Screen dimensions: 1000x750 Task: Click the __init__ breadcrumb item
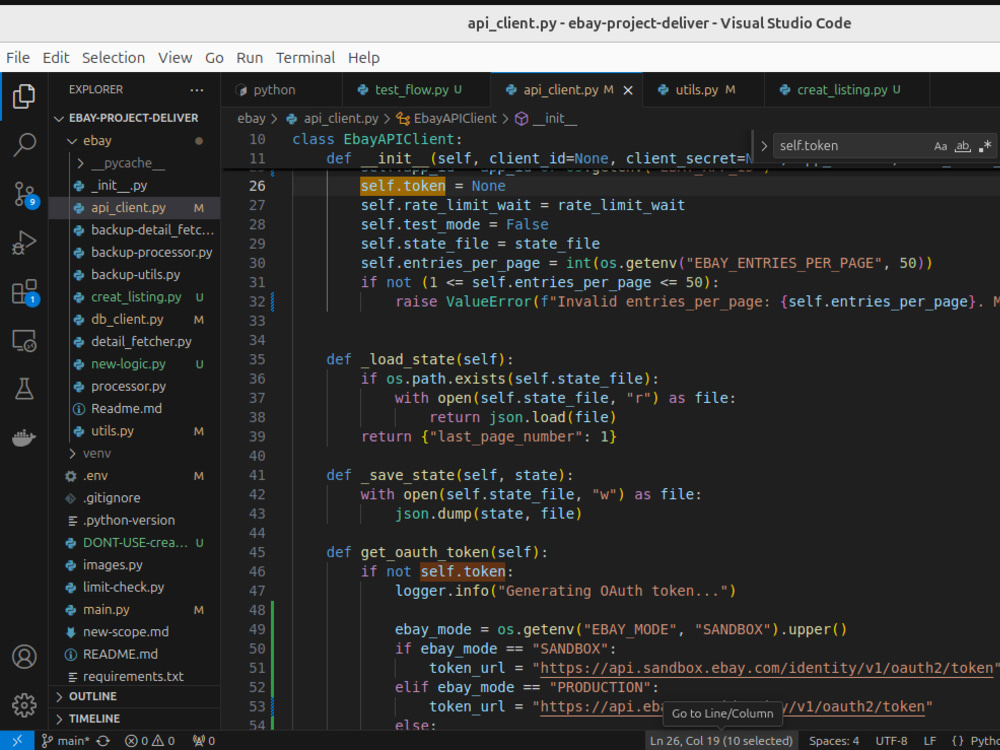[546, 119]
